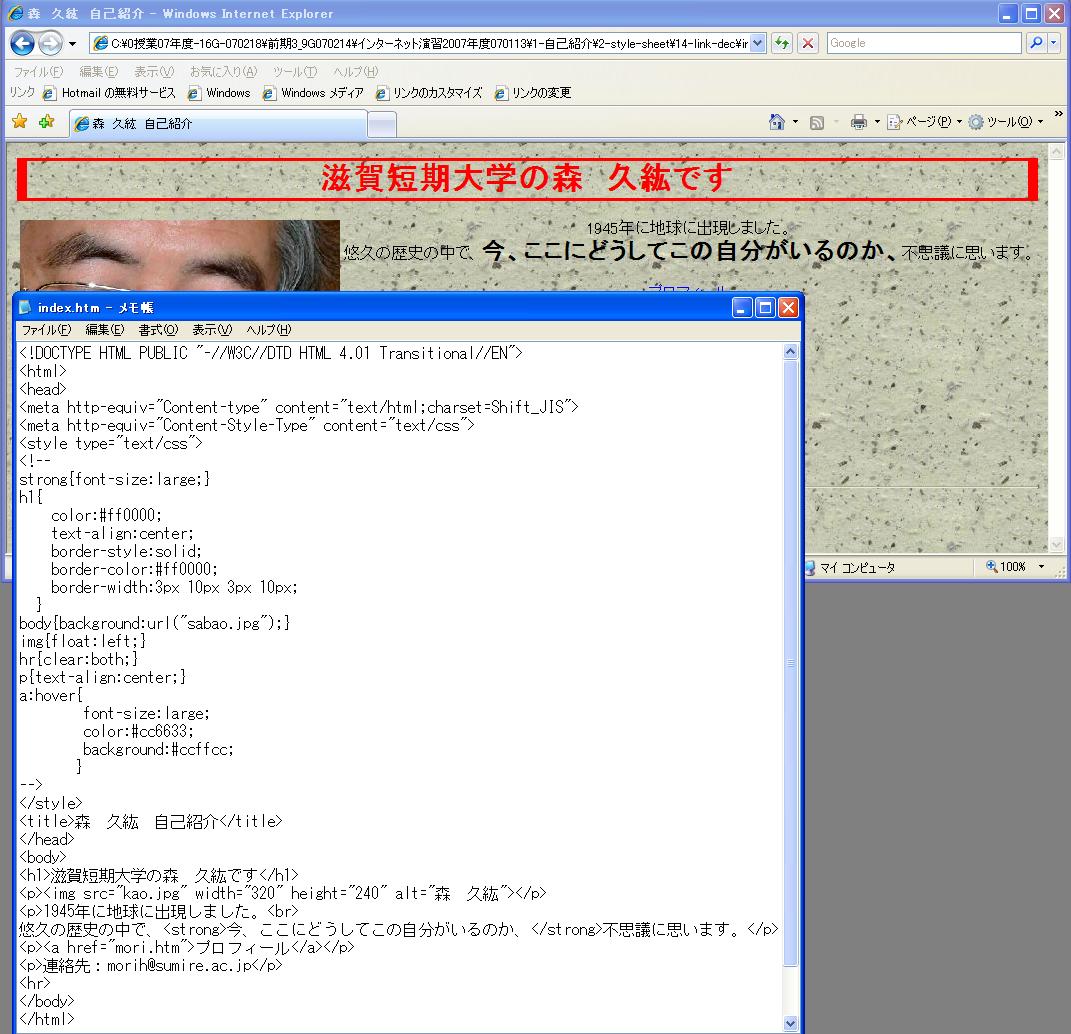Screen dimensions: 1071x1034
Task: Click the toolbar overflow chevron
Action: pos(1058,113)
